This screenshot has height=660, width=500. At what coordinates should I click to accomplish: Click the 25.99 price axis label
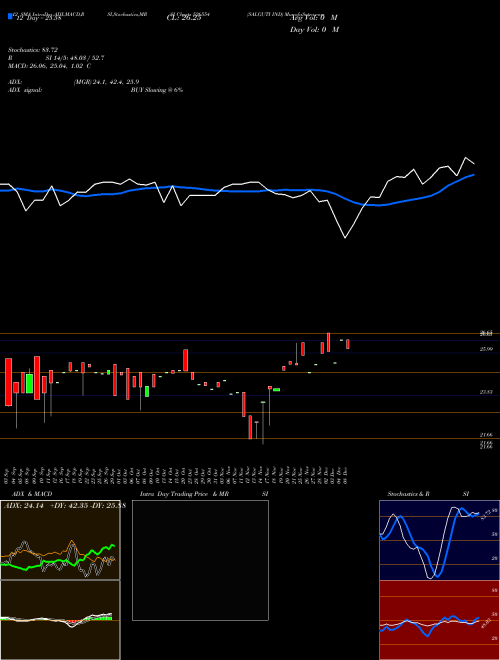487,349
